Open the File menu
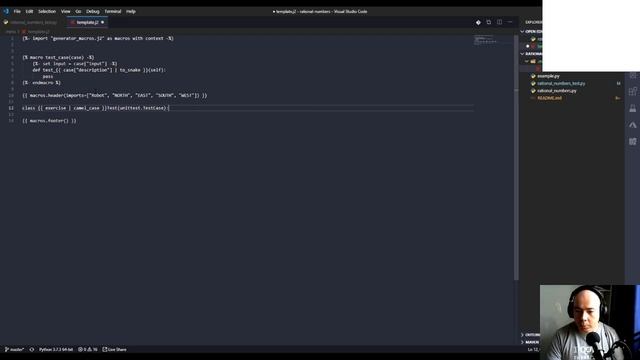 [x=17, y=11]
